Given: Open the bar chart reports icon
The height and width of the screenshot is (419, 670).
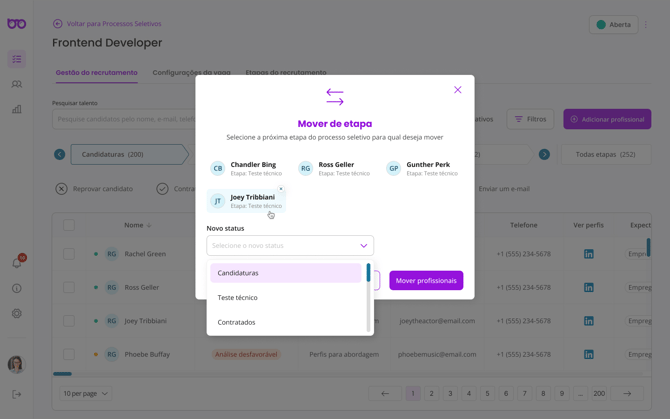Looking at the screenshot, I should click(17, 109).
